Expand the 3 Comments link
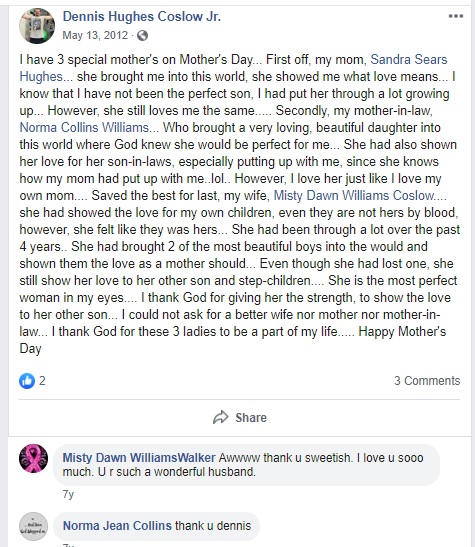 (x=427, y=381)
